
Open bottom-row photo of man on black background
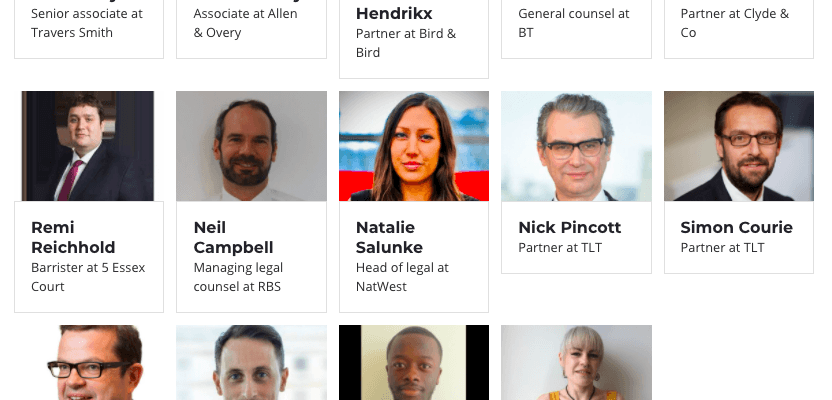pyautogui.click(x=414, y=362)
